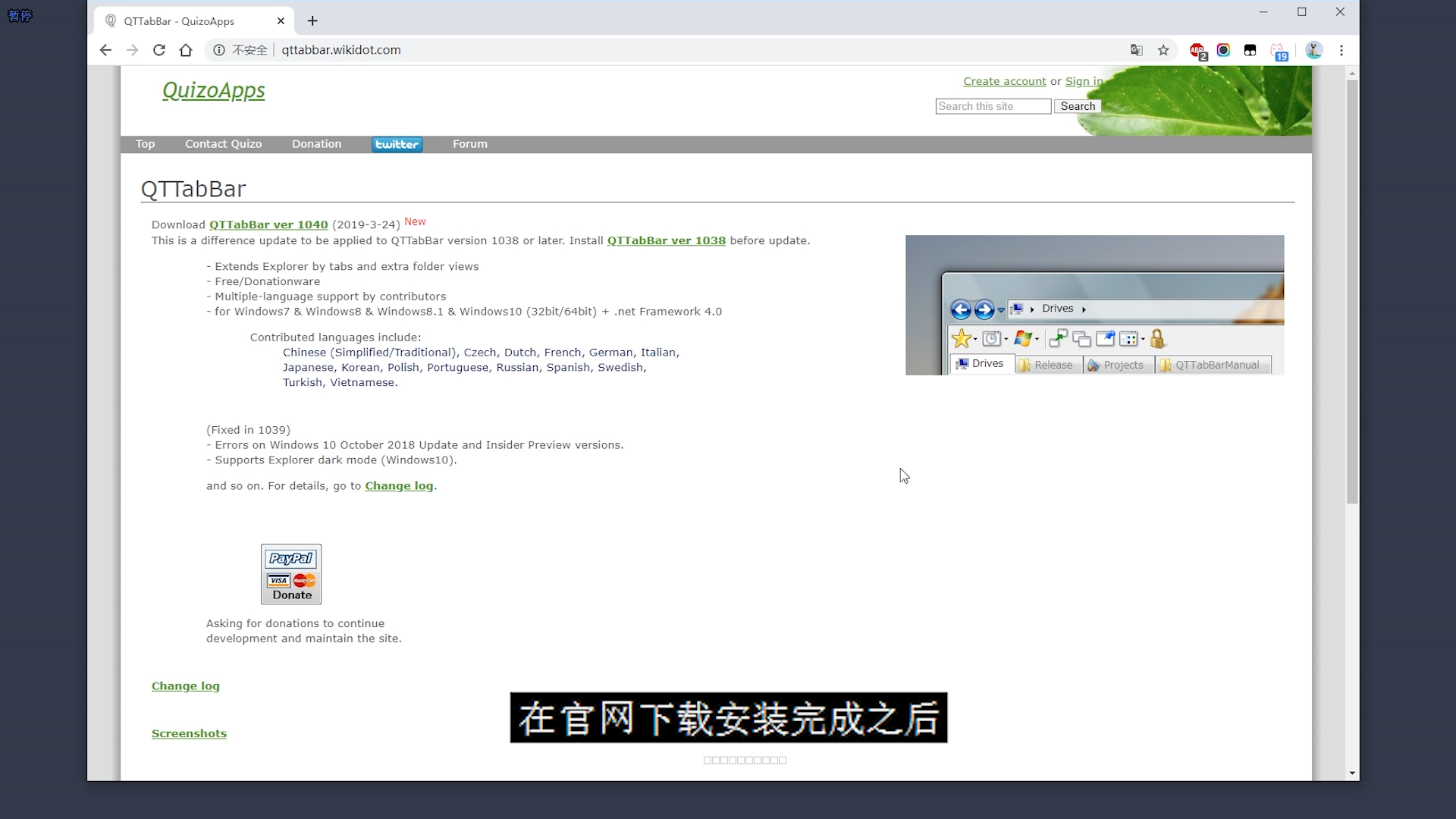This screenshot has width=1456, height=819.
Task: Open the Top menu item
Action: point(145,144)
